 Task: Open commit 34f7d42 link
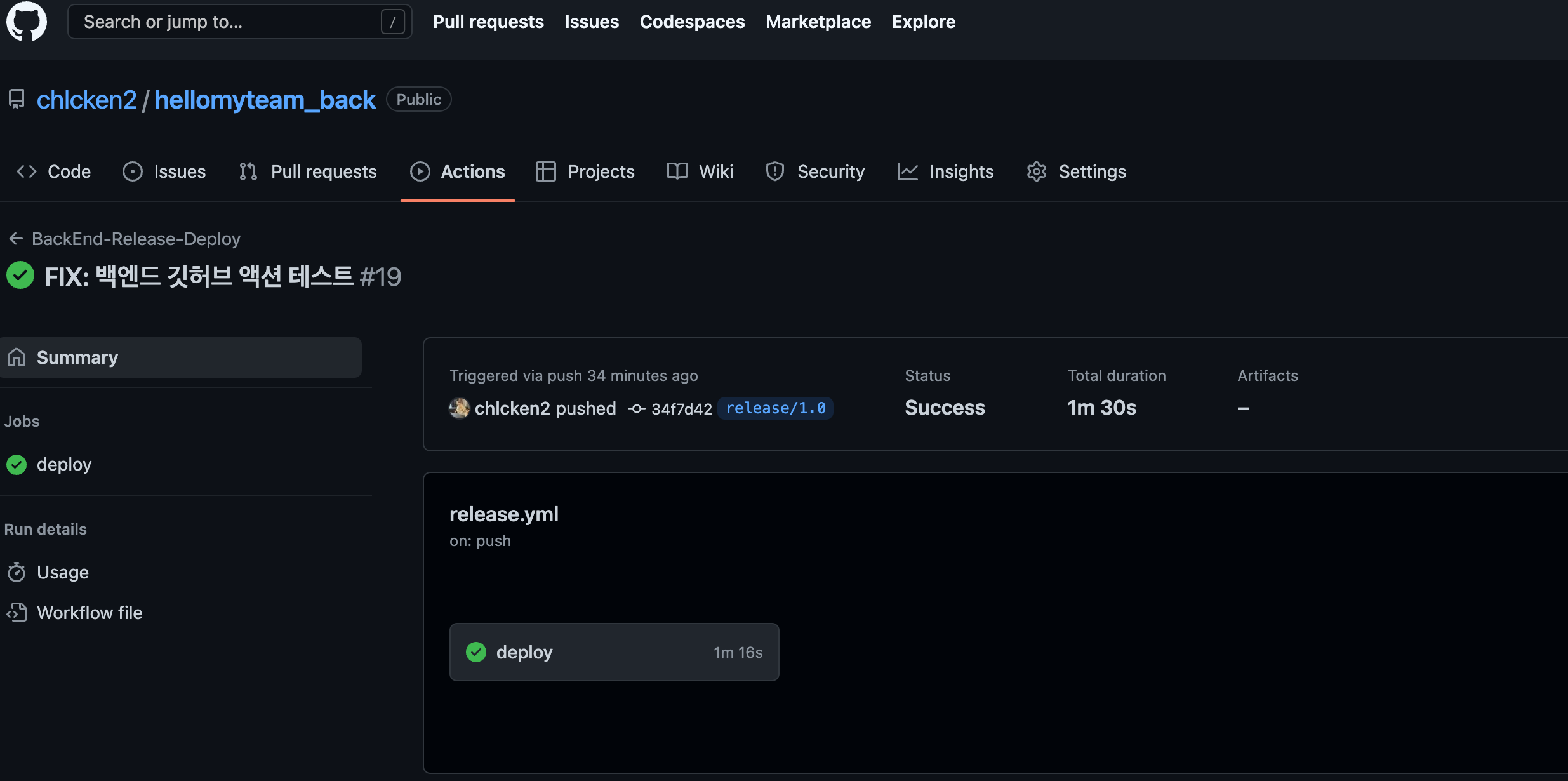coord(681,409)
